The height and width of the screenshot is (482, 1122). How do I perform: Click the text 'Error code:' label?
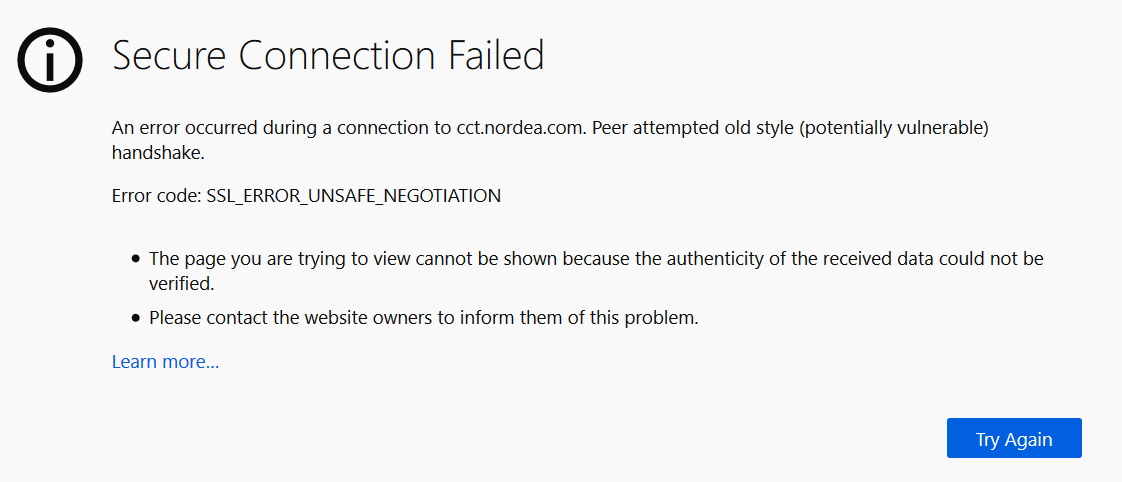pyautogui.click(x=157, y=196)
